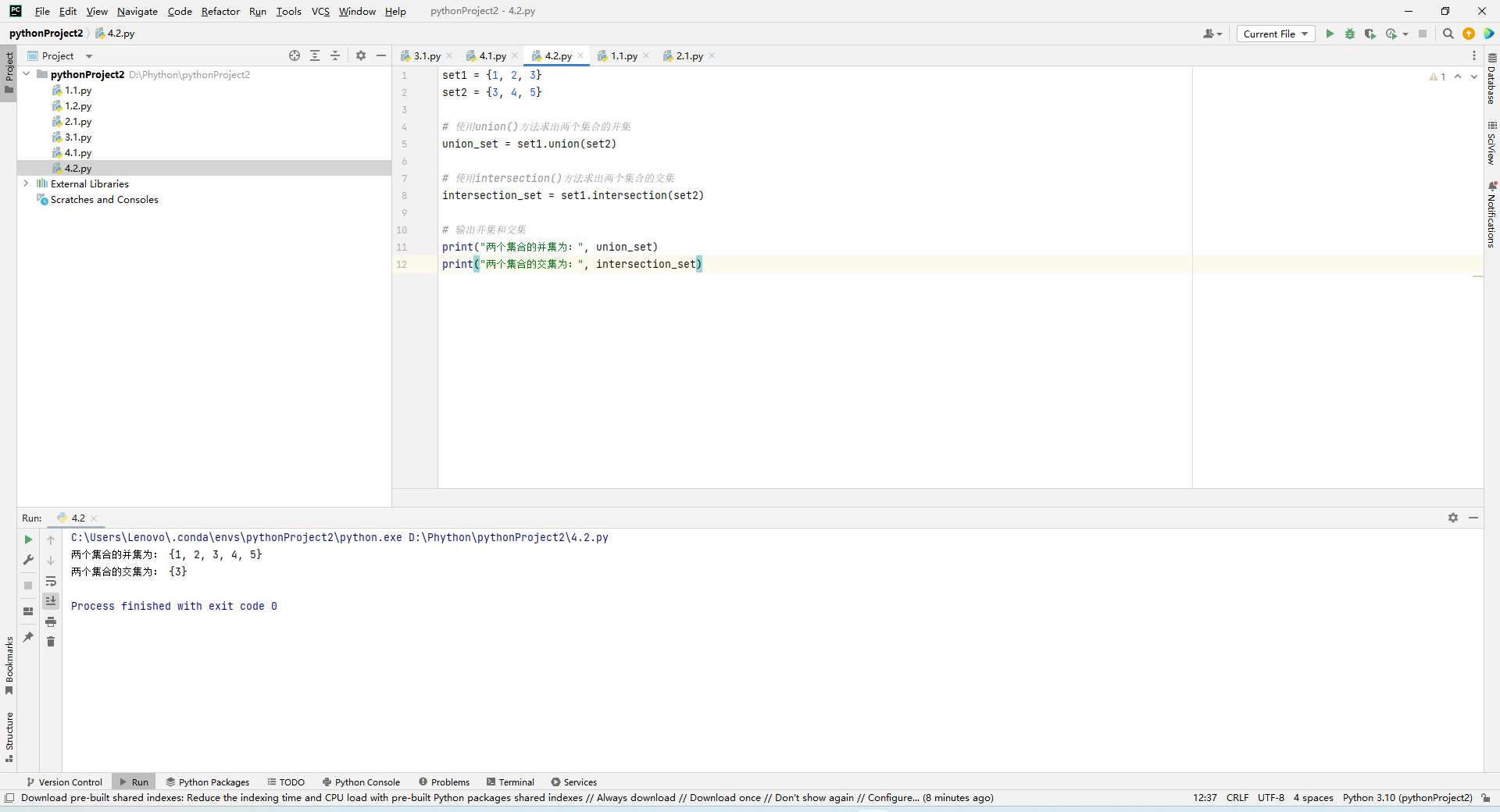Toggle scroll to end of output

point(51,600)
